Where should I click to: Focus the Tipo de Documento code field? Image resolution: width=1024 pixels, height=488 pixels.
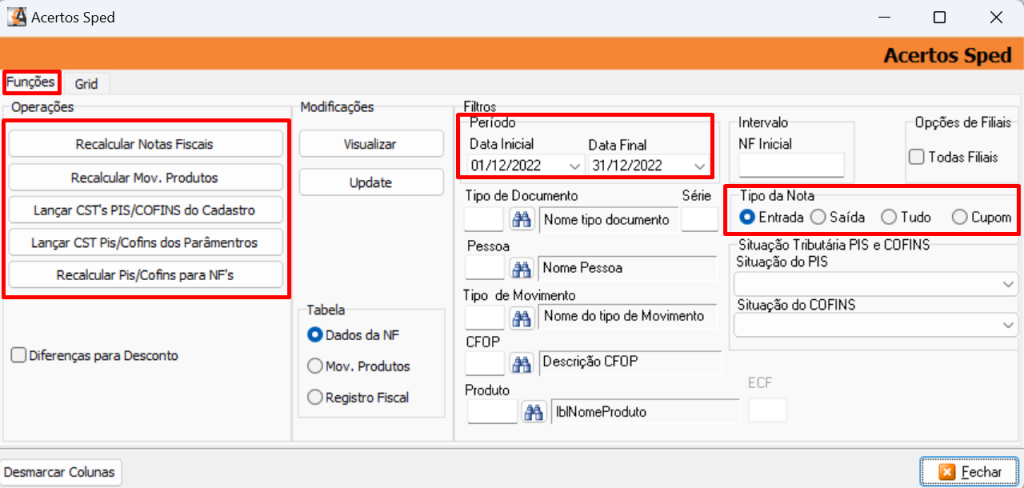point(484,220)
